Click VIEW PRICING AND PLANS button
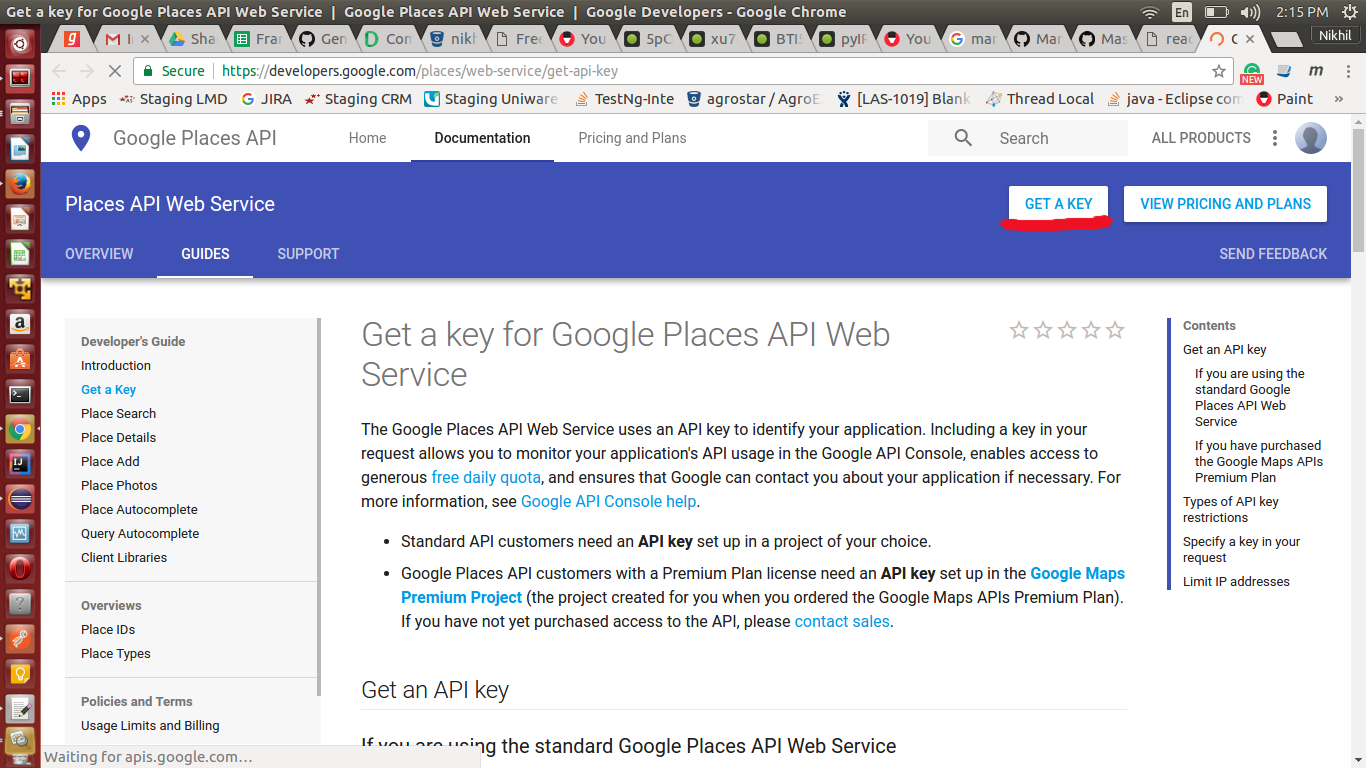 (1225, 204)
